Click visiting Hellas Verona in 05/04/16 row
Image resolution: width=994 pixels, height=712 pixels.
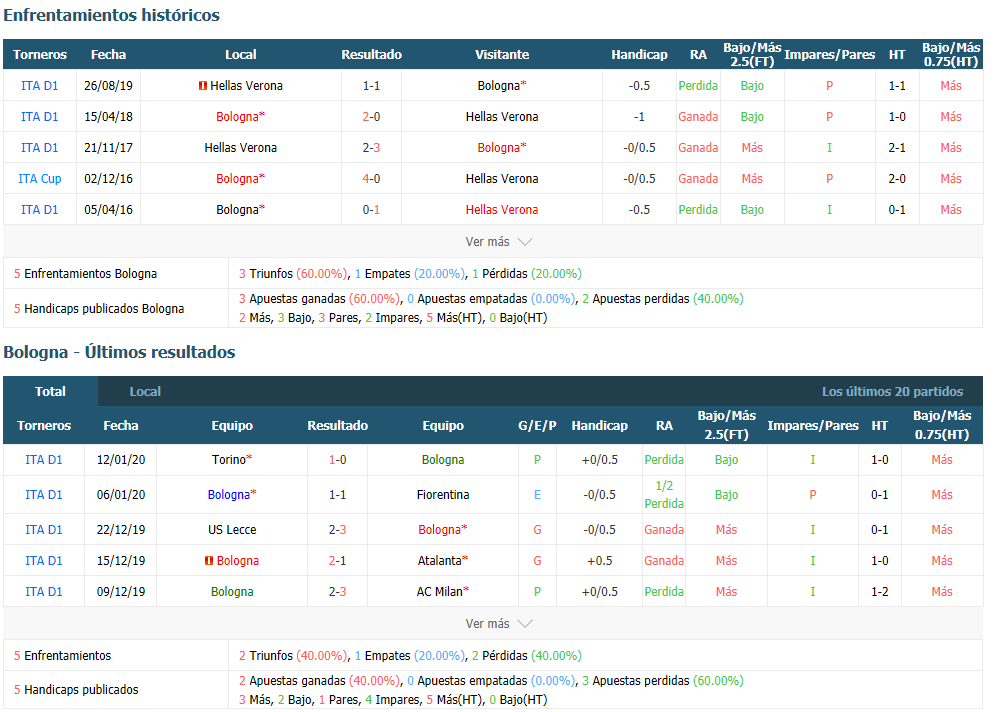coord(502,210)
